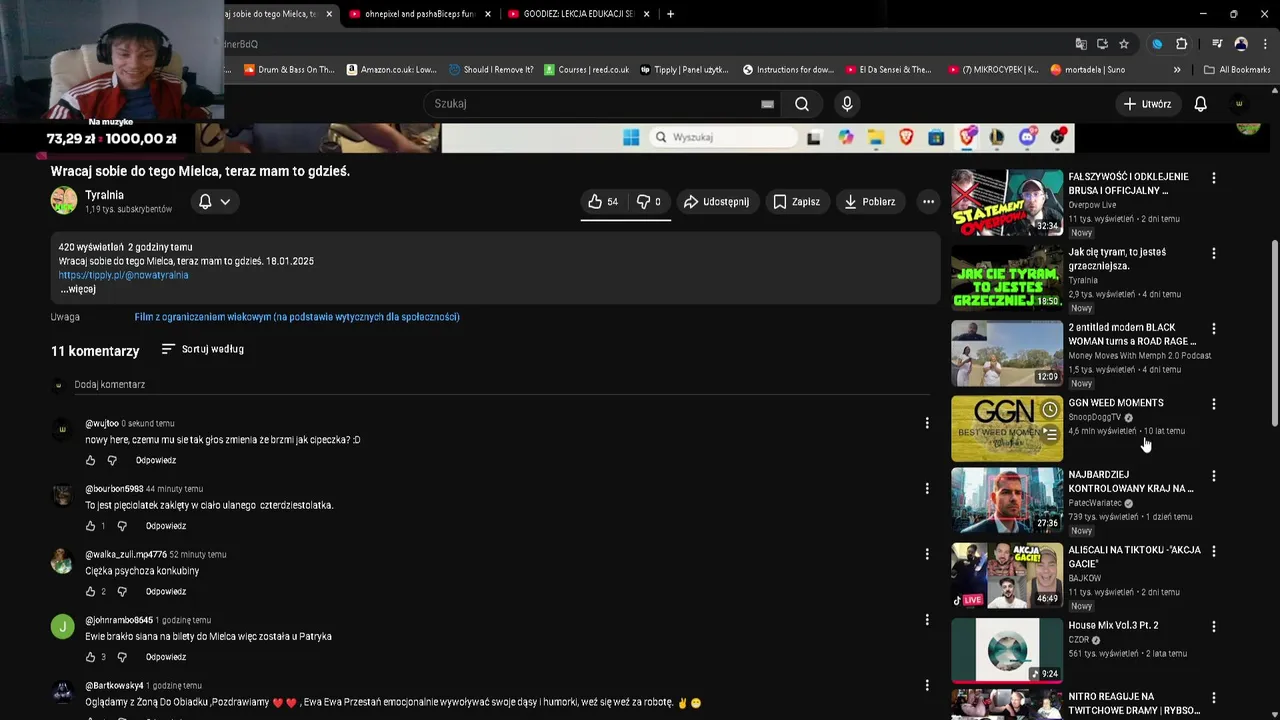The width and height of the screenshot is (1280, 720).
Task: Open the Tipply | Panel użytk... bookmark
Action: [684, 70]
